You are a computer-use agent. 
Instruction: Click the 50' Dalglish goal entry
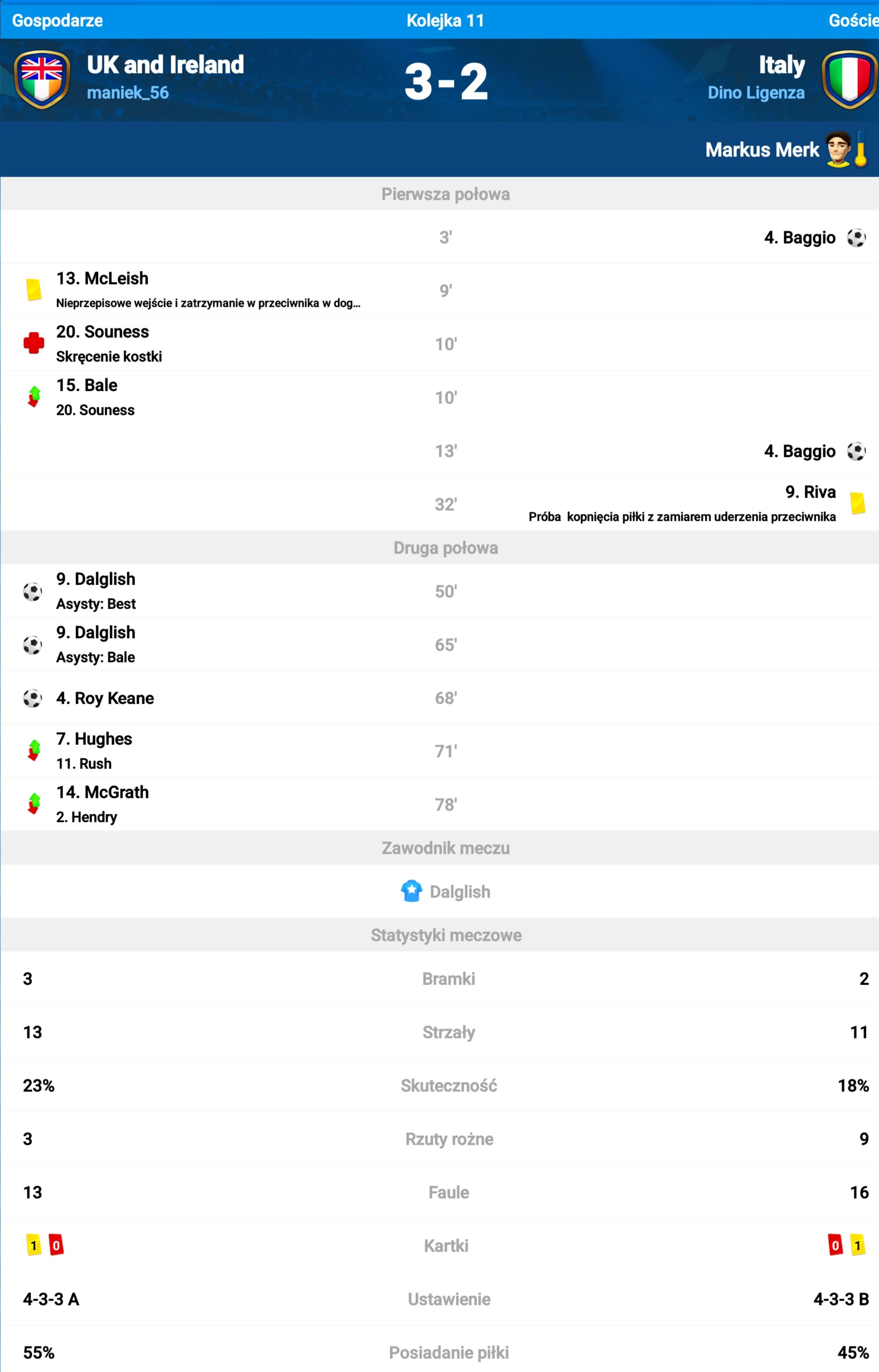439,591
